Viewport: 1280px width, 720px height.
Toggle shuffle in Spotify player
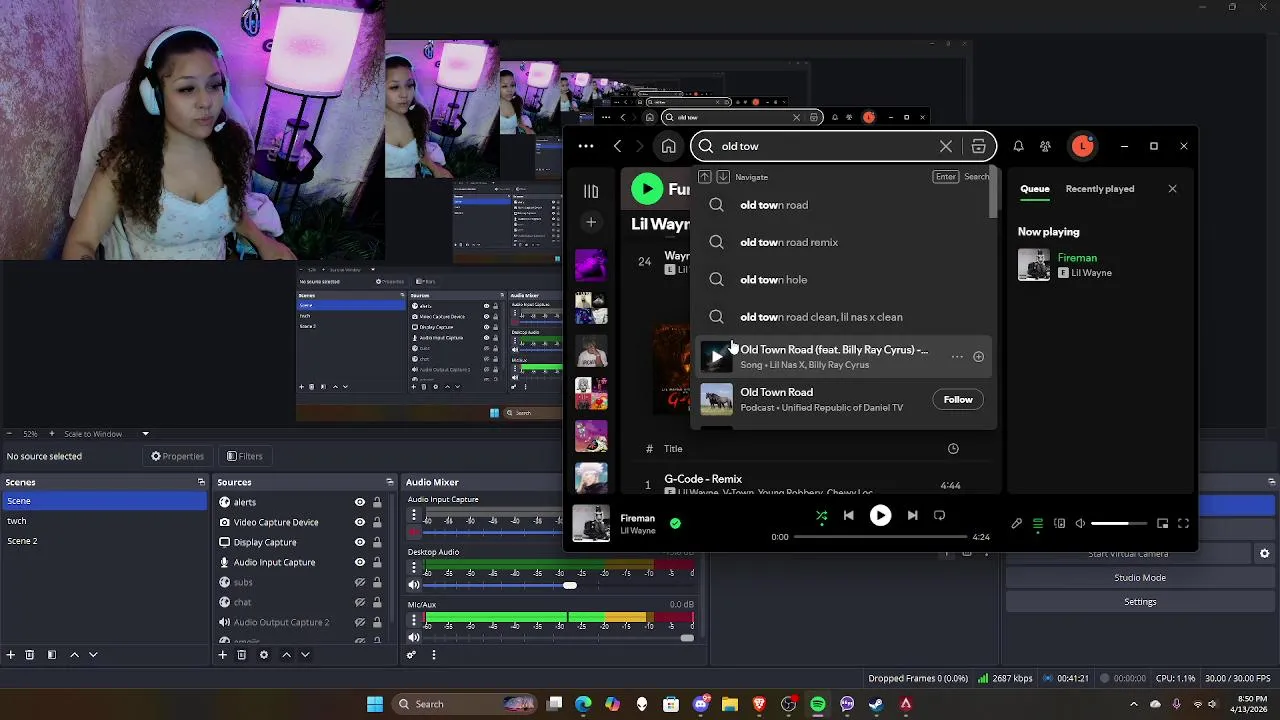point(821,516)
